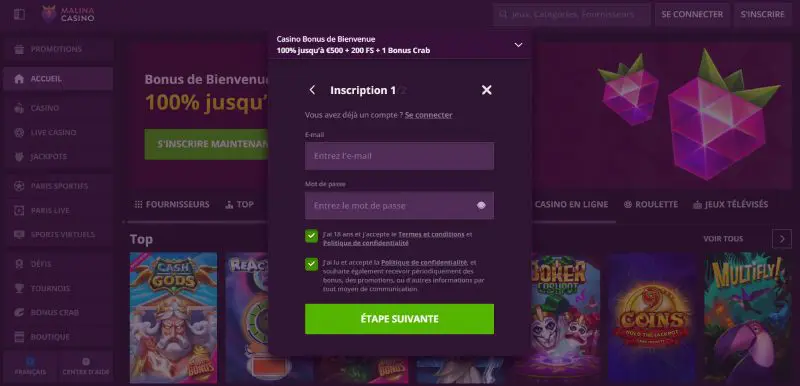Open the Termes et conditions link
The width and height of the screenshot is (800, 386).
(431, 235)
